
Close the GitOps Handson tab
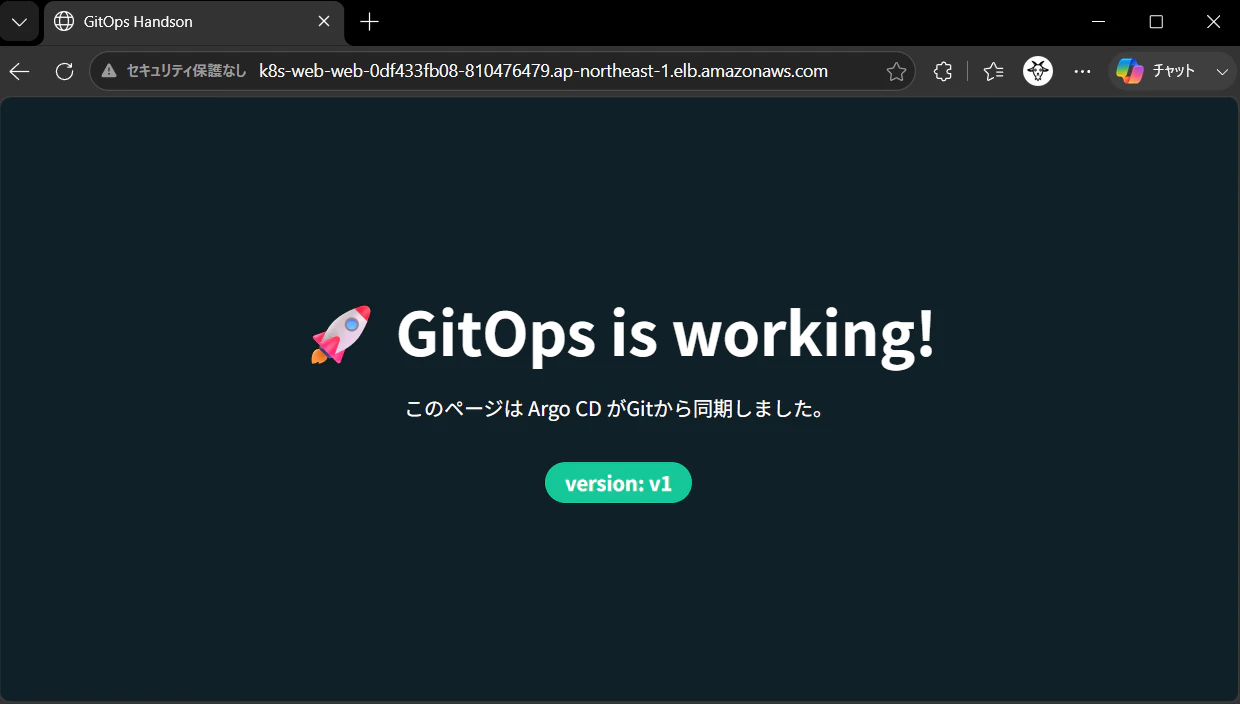point(324,21)
